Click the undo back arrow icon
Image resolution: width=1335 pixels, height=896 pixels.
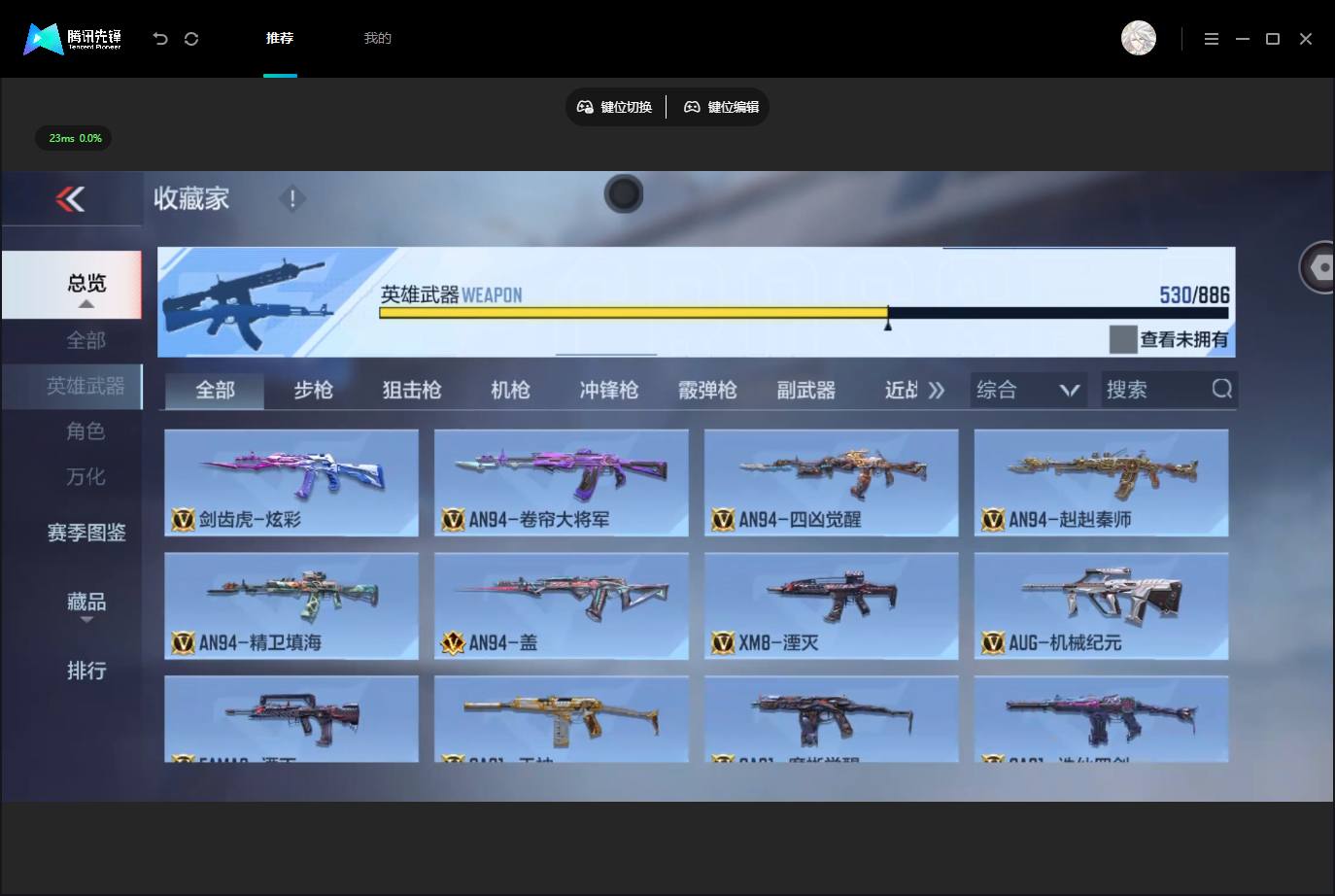[x=160, y=39]
